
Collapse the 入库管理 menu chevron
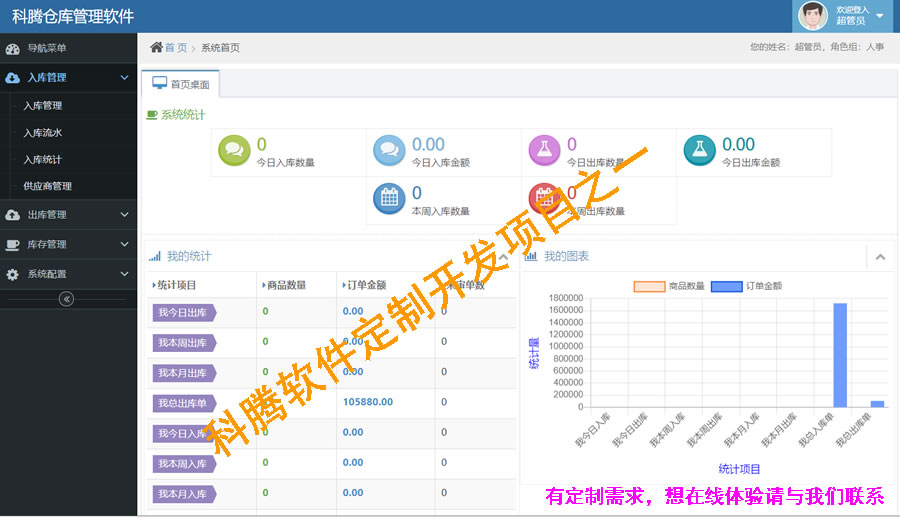pyautogui.click(x=125, y=77)
